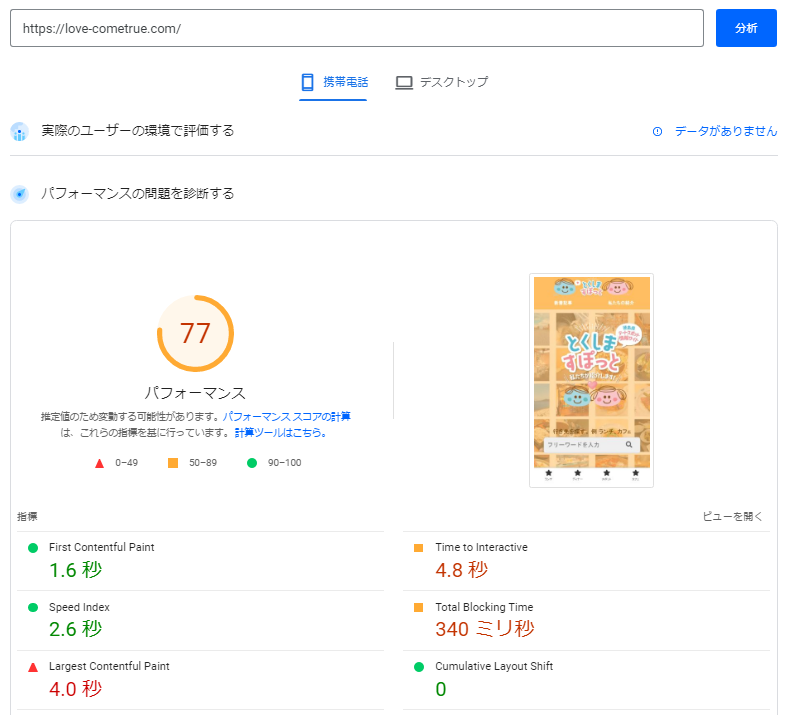This screenshot has height=715, width=787.
Task: Open the 計算ツールはこちら link
Action: pos(280,433)
